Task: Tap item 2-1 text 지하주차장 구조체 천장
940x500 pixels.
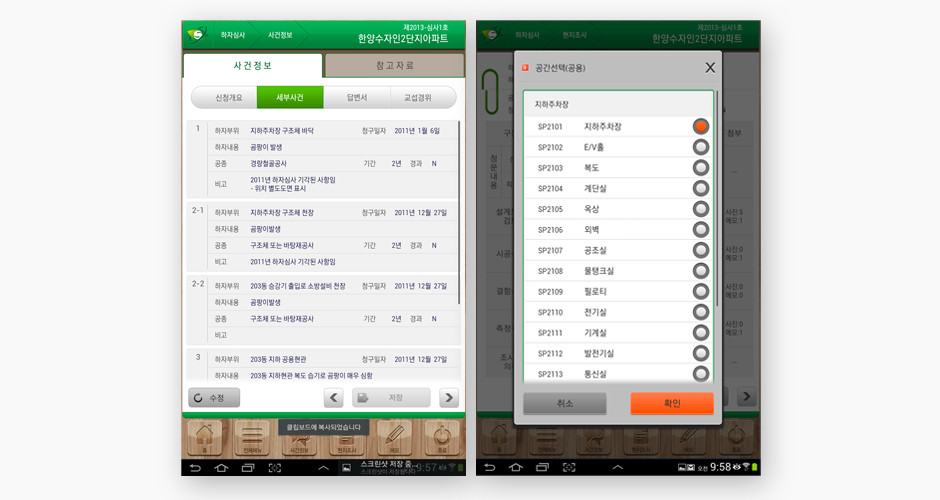Action: pyautogui.click(x=282, y=213)
